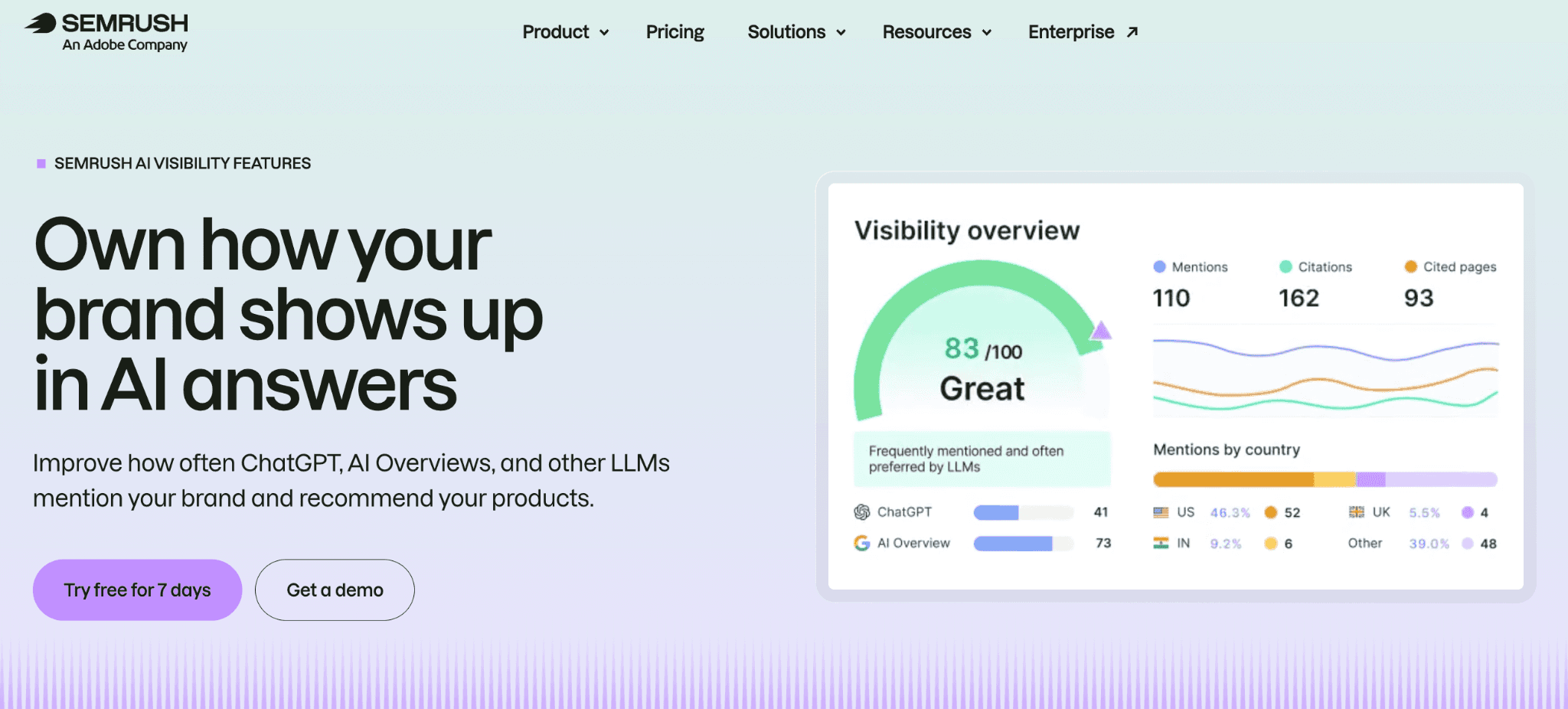Click the IN percentage 9.2%
The width and height of the screenshot is (1568, 709).
tap(1226, 544)
